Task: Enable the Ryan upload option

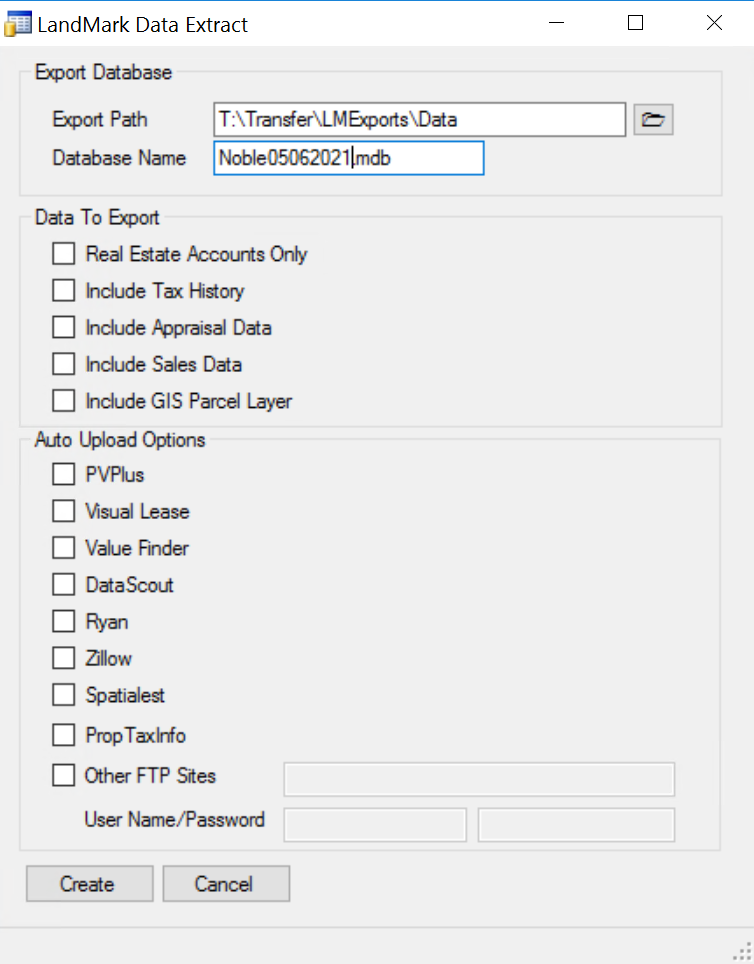Action: tap(64, 621)
